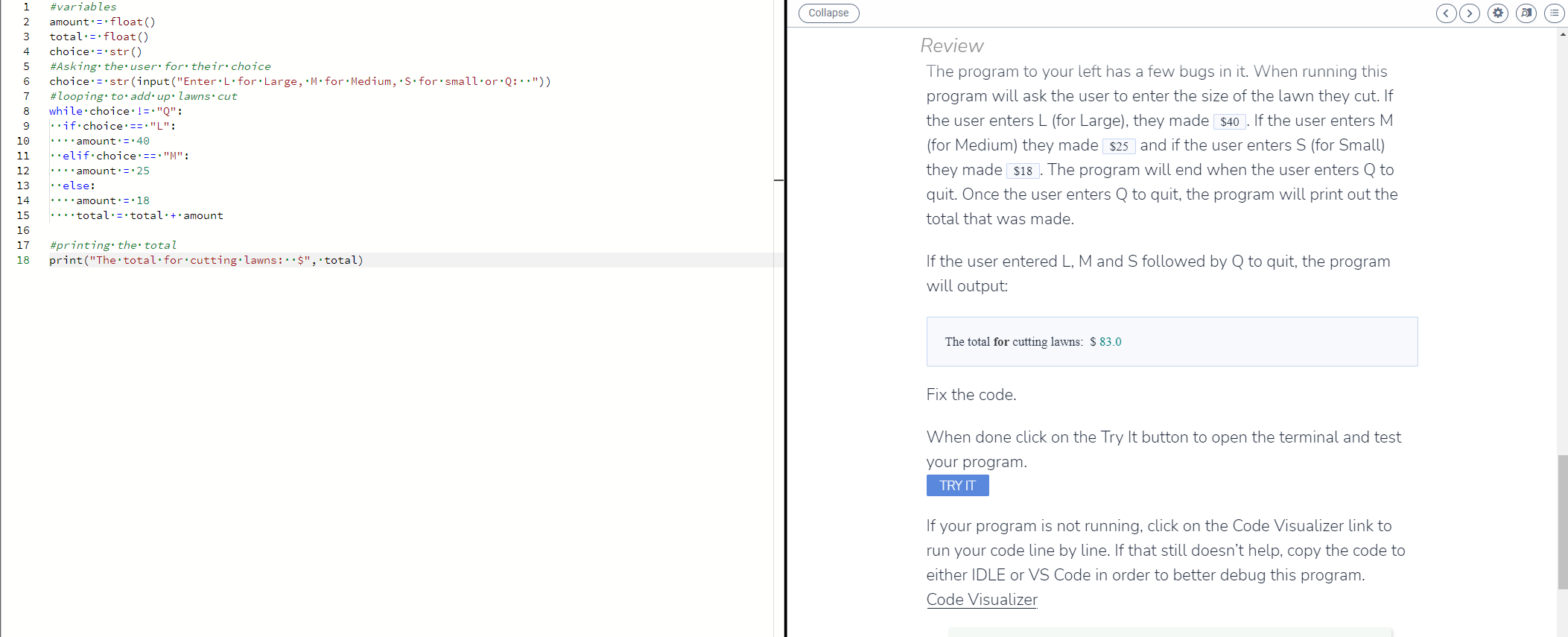The image size is (1568, 637).
Task: Go to the next page with right chevron
Action: pyautogui.click(x=1470, y=13)
